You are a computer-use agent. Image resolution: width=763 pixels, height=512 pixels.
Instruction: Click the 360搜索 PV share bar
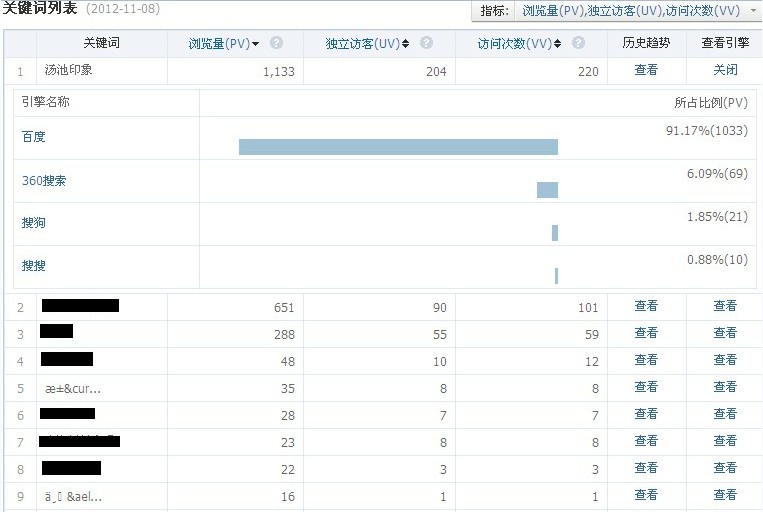(547, 190)
